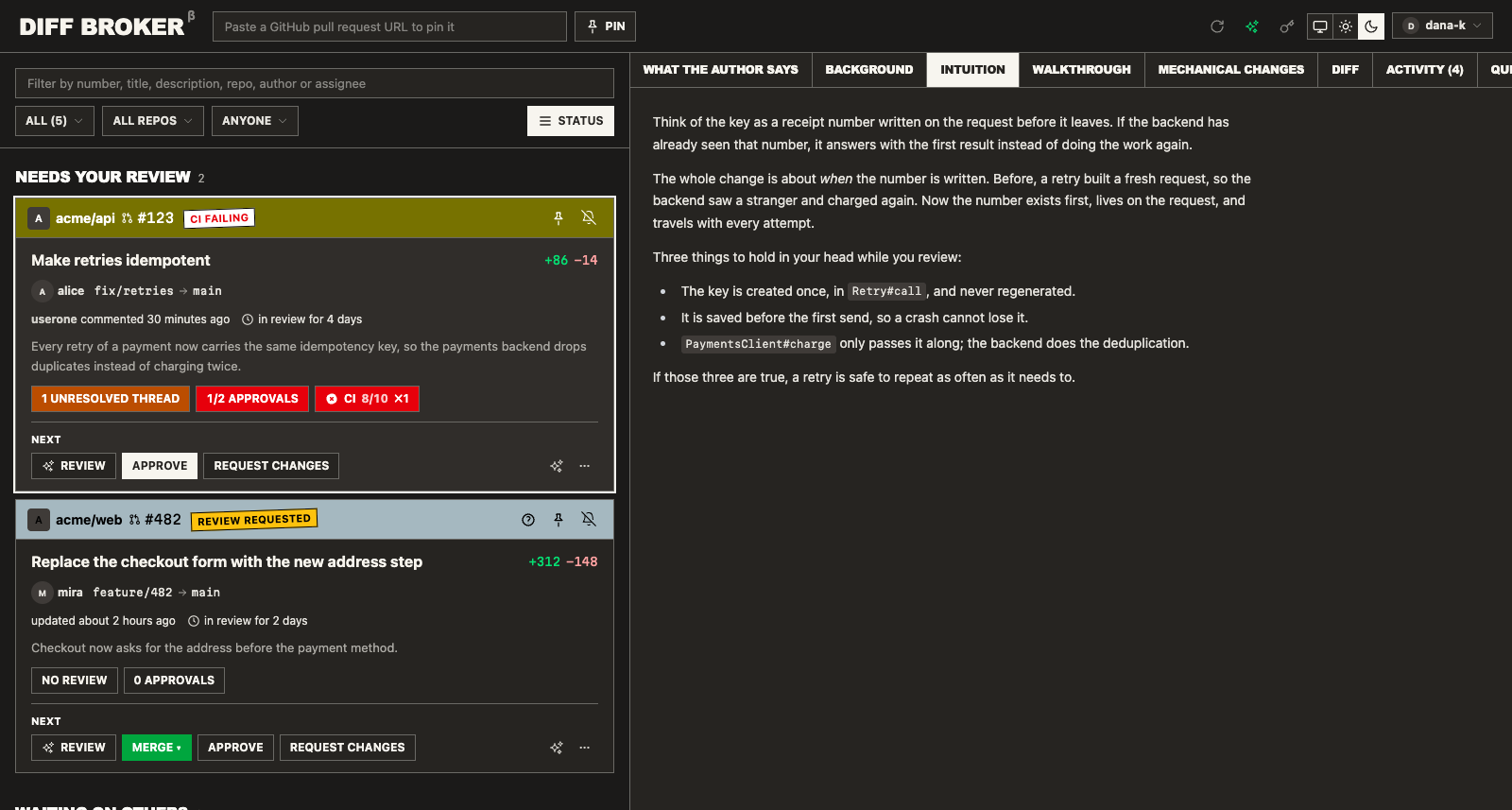
Task: Click REVIEW on the acme/web #482 card
Action: coord(74,748)
